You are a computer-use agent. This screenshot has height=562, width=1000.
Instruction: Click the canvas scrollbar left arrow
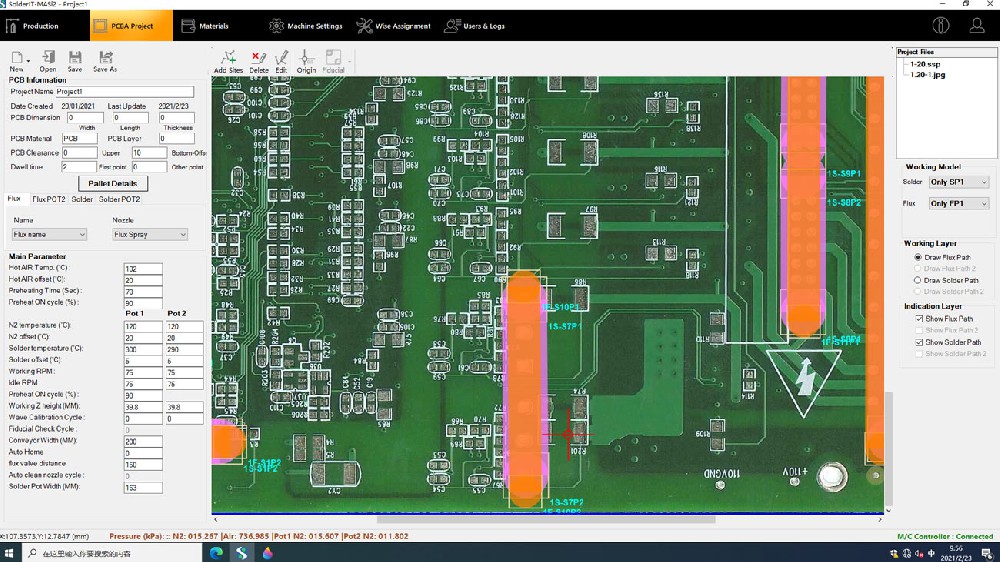tap(216, 519)
